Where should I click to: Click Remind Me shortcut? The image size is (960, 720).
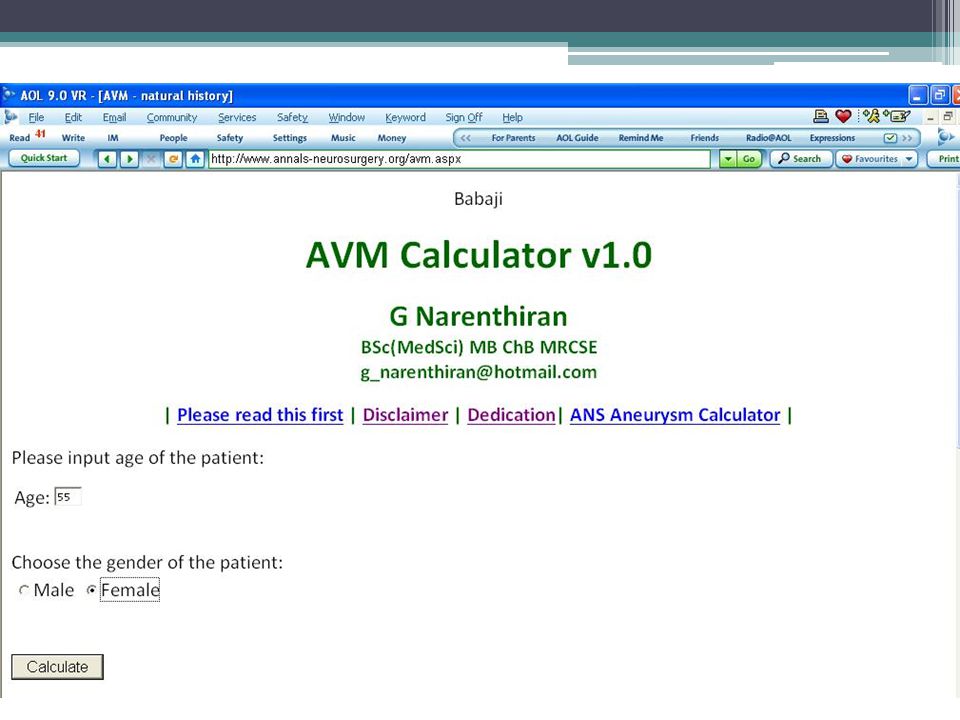pos(641,138)
